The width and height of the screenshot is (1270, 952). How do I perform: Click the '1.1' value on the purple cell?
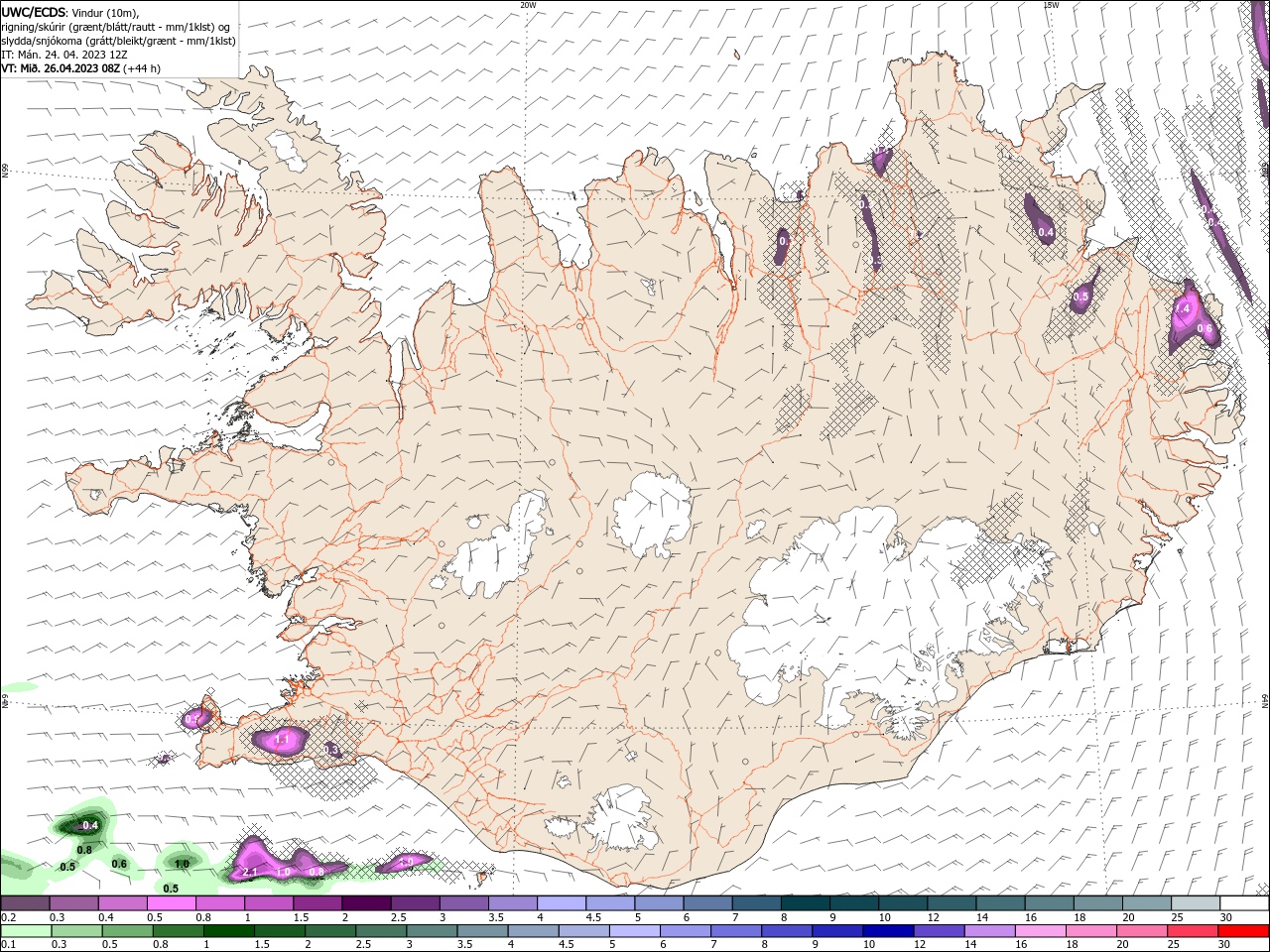[281, 740]
